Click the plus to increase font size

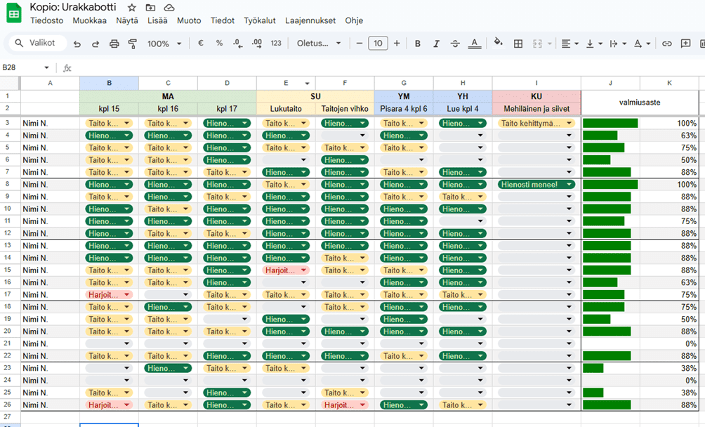pyautogui.click(x=397, y=44)
